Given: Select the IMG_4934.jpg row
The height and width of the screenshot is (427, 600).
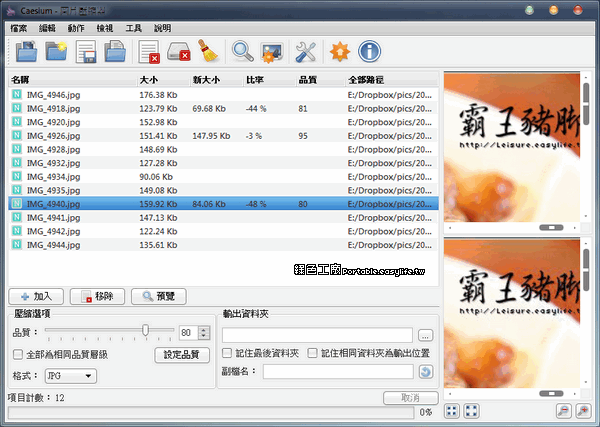Looking at the screenshot, I should (223, 177).
